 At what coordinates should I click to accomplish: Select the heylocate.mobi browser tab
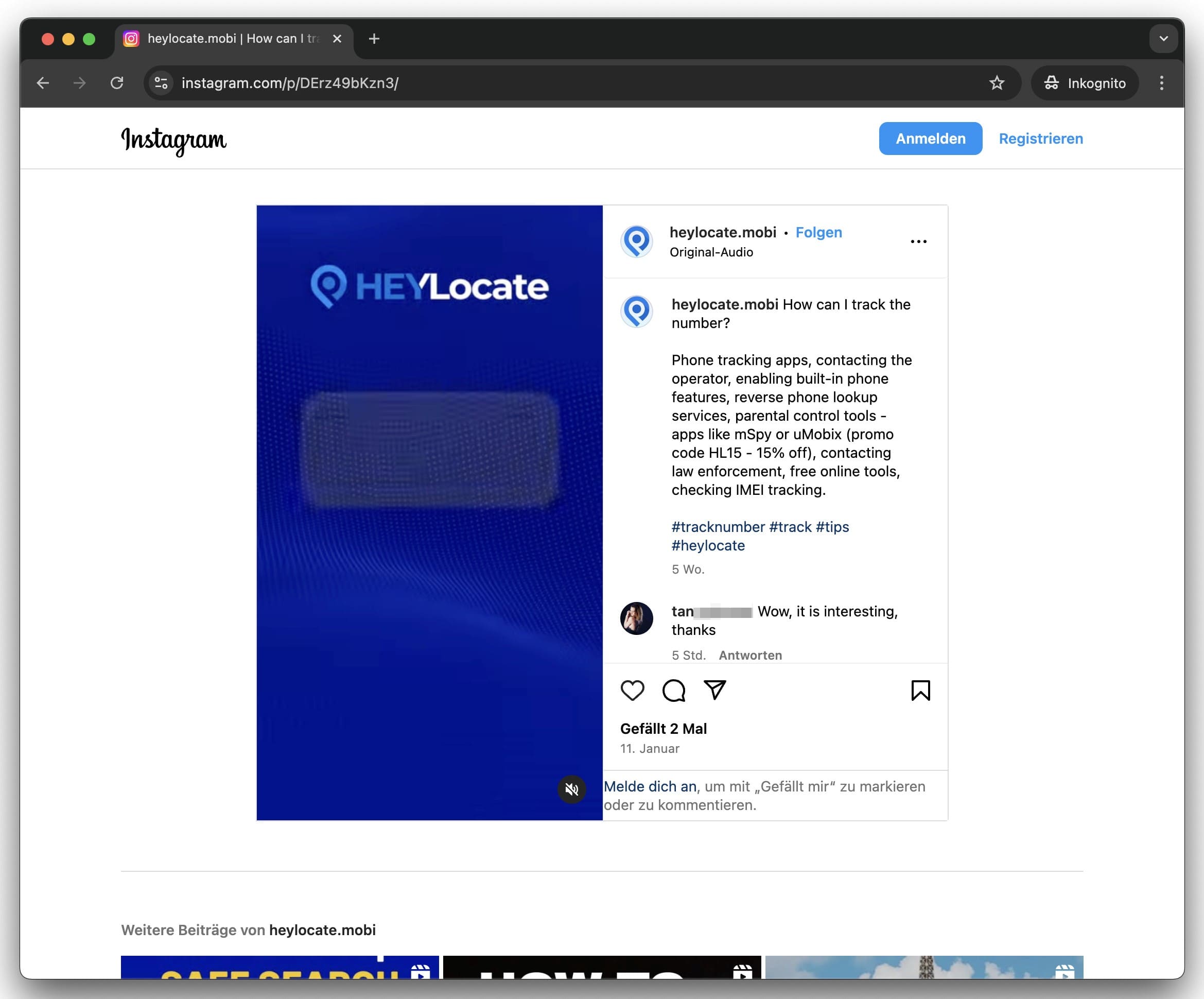tap(234, 39)
